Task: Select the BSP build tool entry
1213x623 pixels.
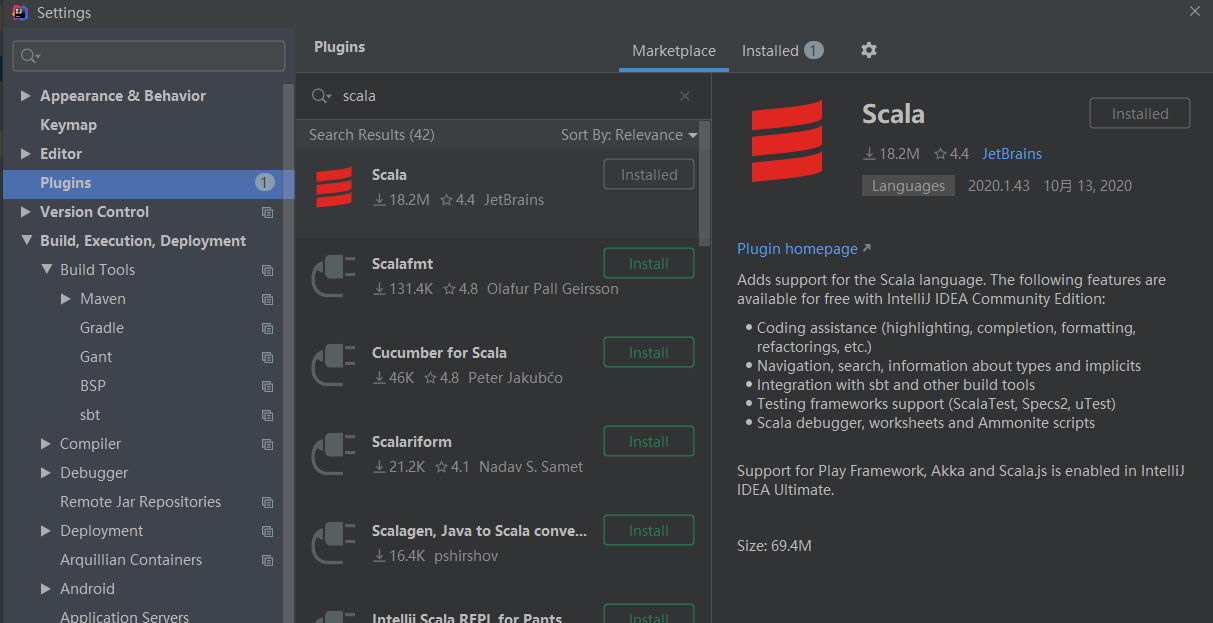Action: (93, 386)
